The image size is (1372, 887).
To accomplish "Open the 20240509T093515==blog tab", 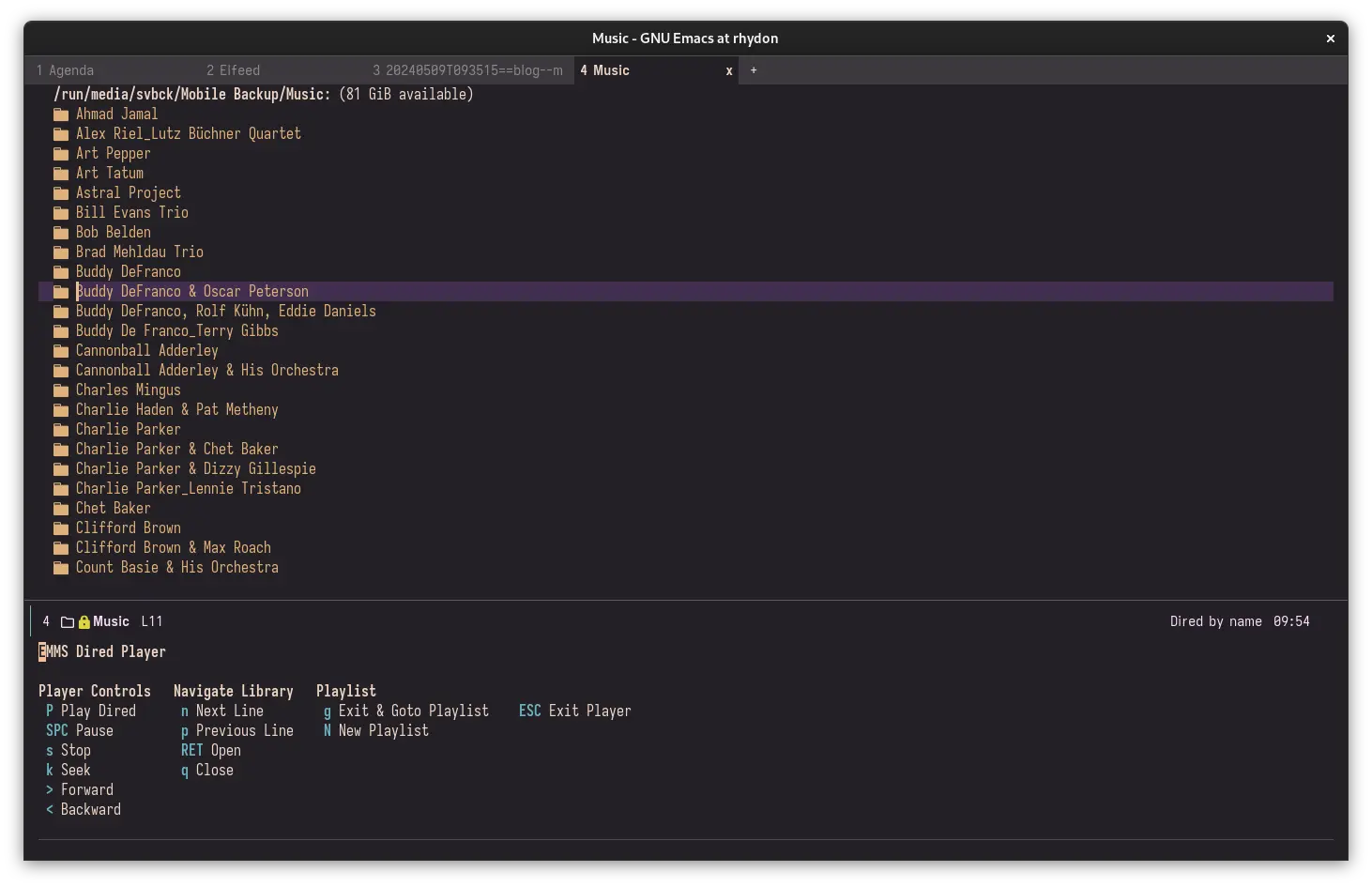I will [467, 70].
